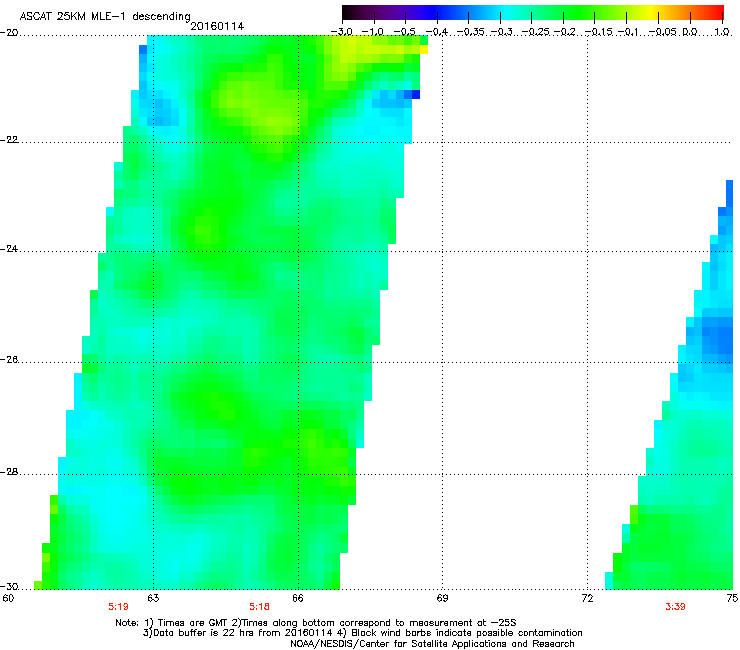The width and height of the screenshot is (740, 650).
Task: Click the longitude label 75
Action: (x=732, y=599)
